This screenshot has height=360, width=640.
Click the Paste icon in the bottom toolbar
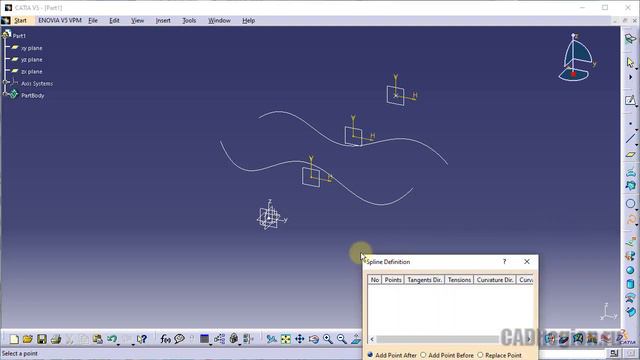pyautogui.click(x=98, y=339)
